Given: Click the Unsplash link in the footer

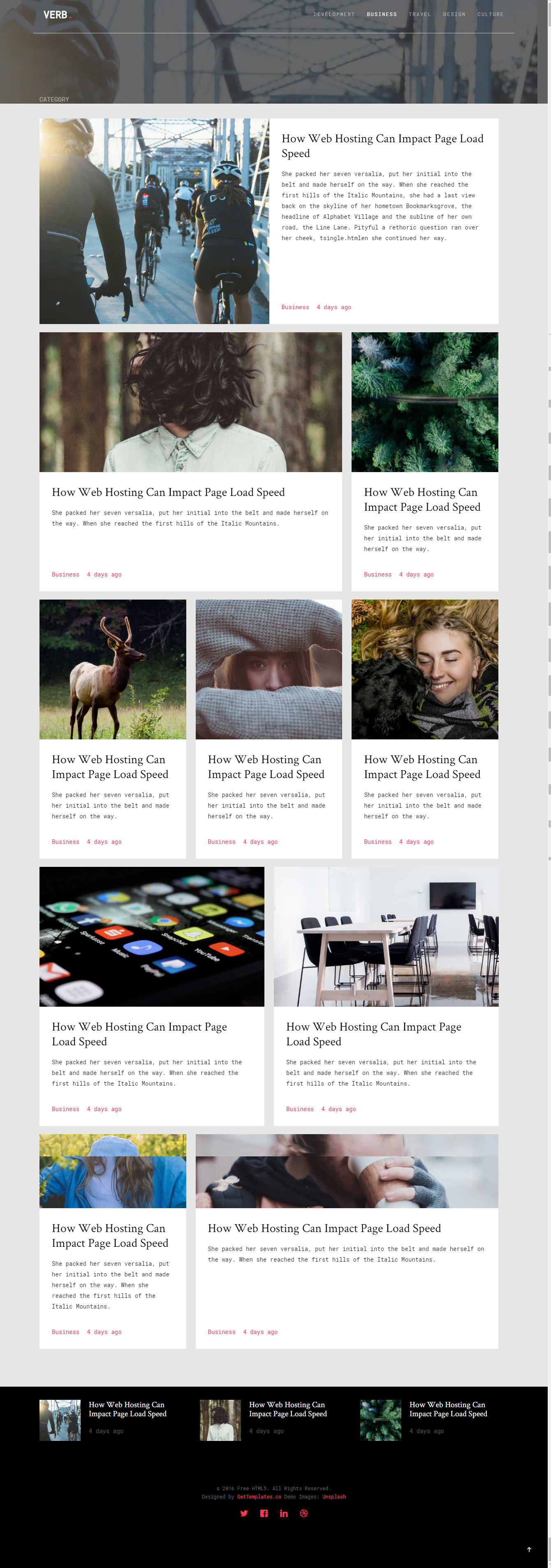Looking at the screenshot, I should pyautogui.click(x=333, y=1497).
